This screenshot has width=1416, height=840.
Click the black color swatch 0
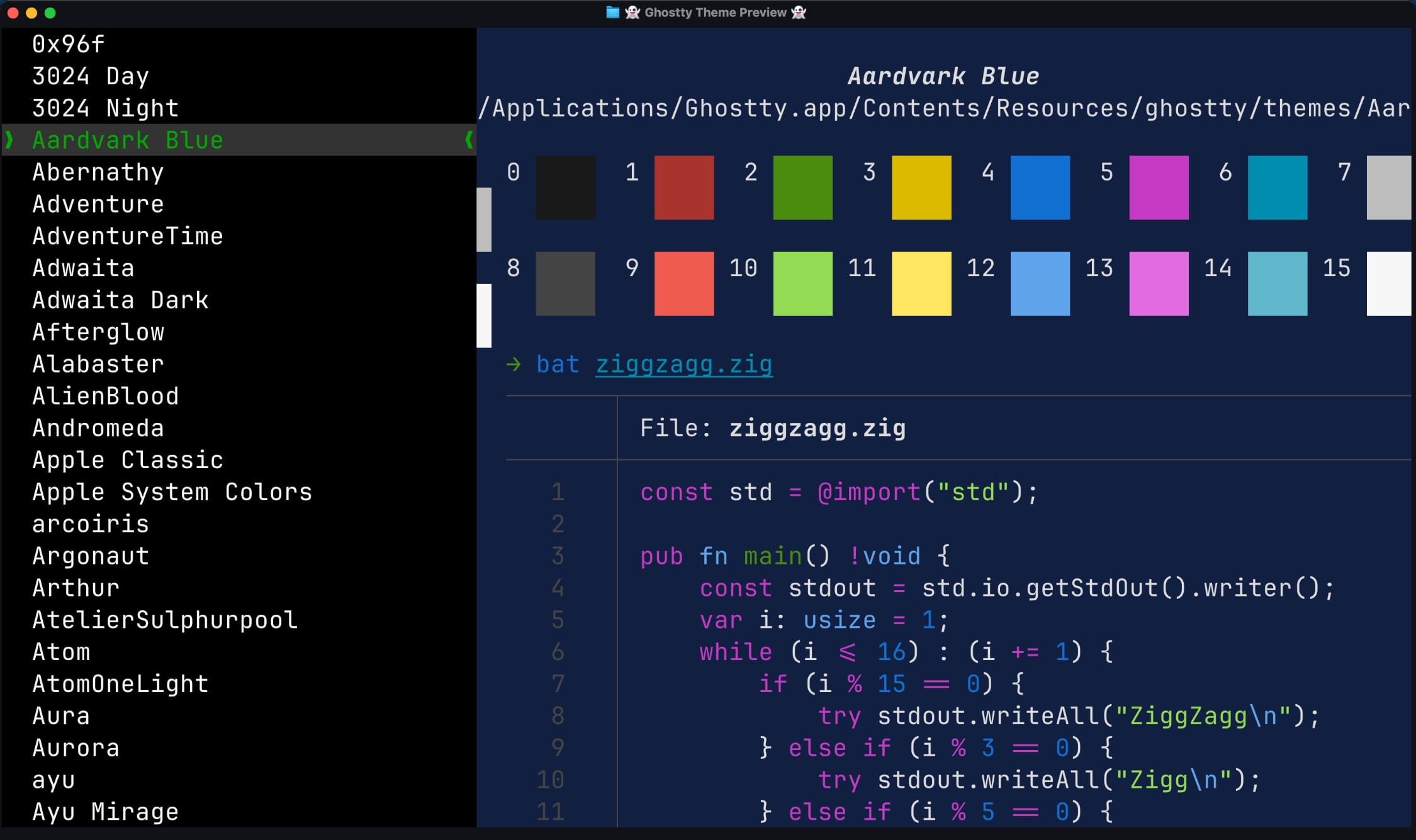coord(565,188)
